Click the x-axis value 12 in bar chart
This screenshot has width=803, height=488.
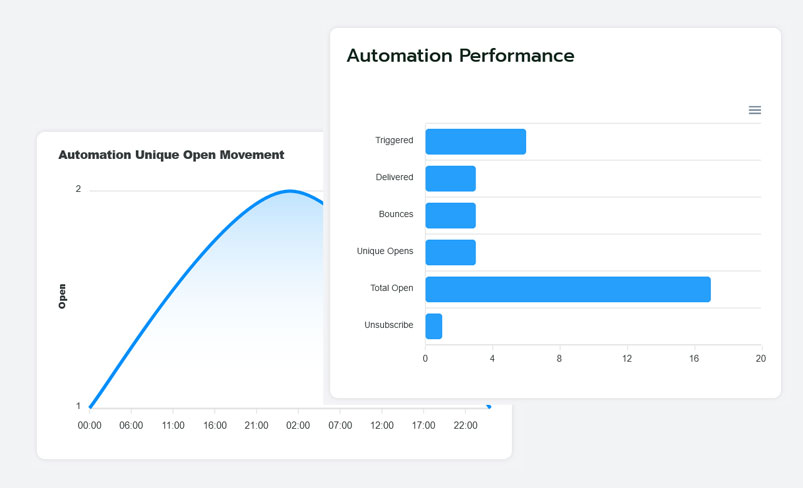[x=627, y=358]
